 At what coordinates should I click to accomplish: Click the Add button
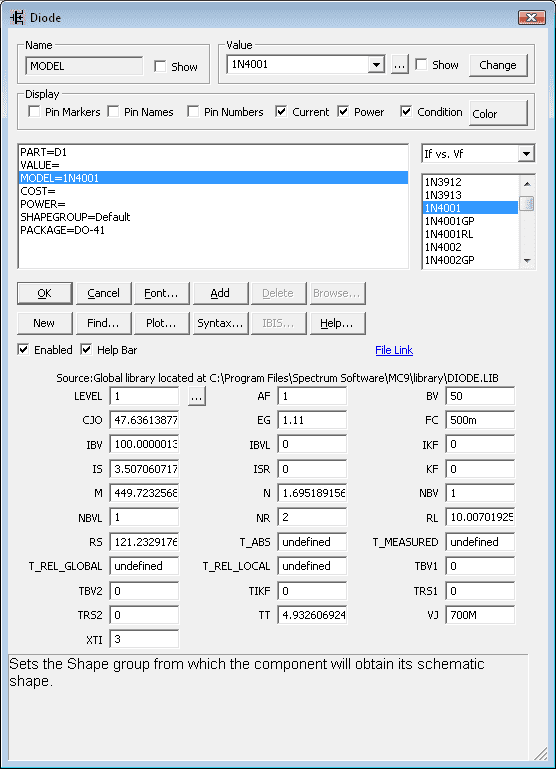220,293
